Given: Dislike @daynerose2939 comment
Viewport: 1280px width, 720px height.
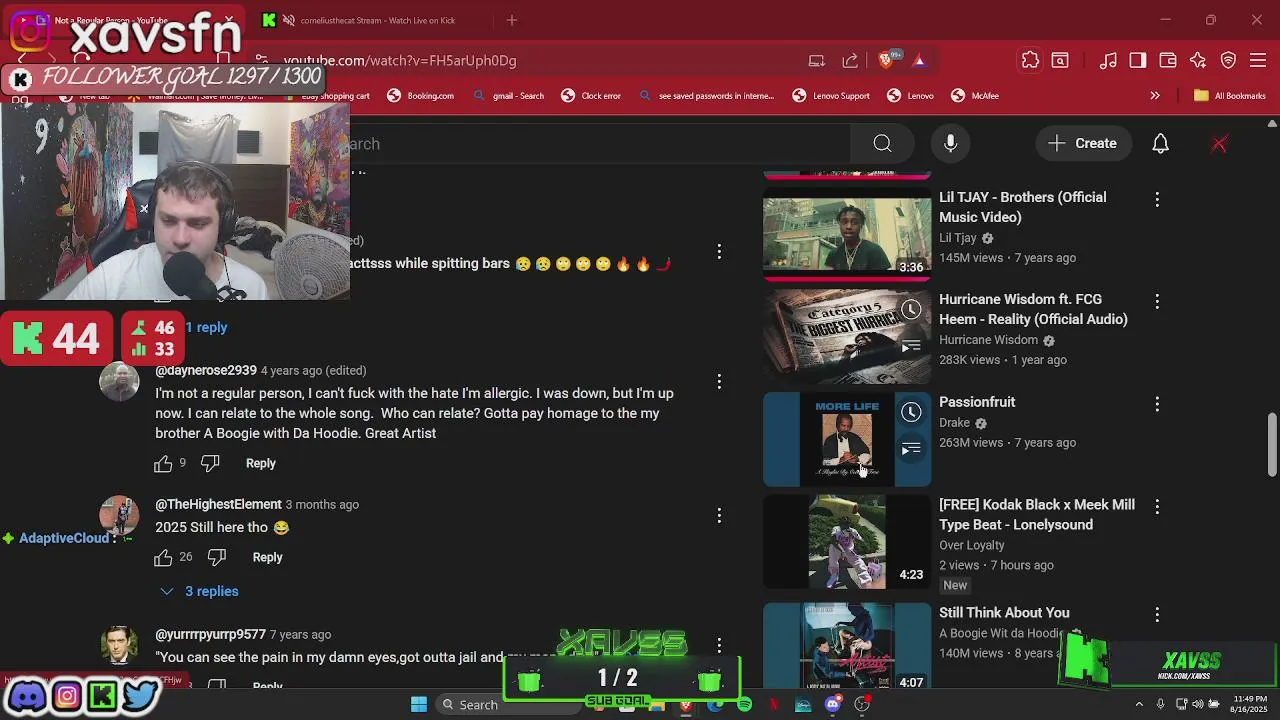Looking at the screenshot, I should [x=210, y=464].
